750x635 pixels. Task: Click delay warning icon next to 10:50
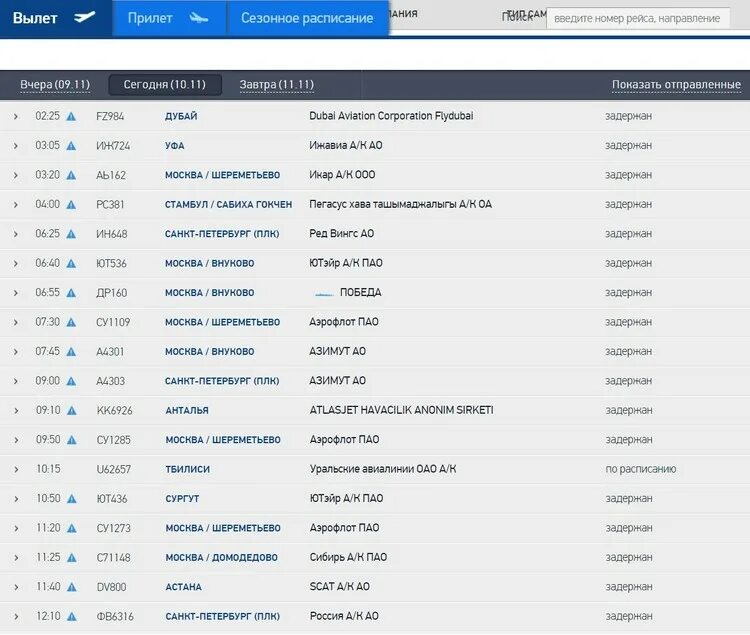(x=71, y=499)
